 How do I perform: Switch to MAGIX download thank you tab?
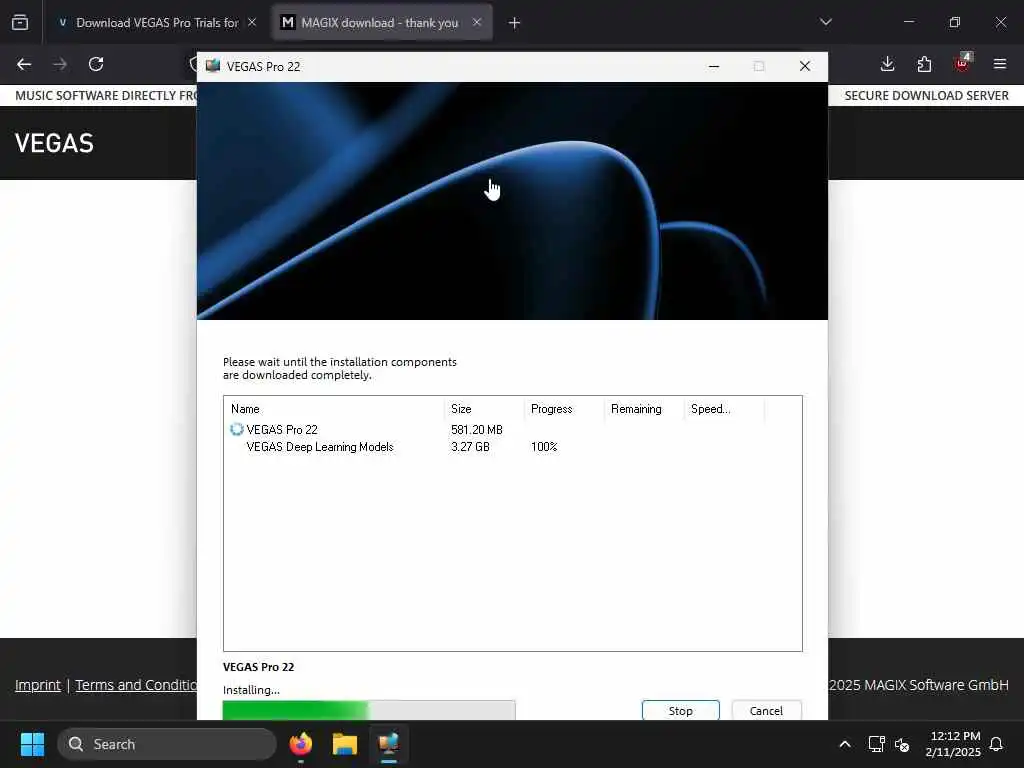coord(381,23)
